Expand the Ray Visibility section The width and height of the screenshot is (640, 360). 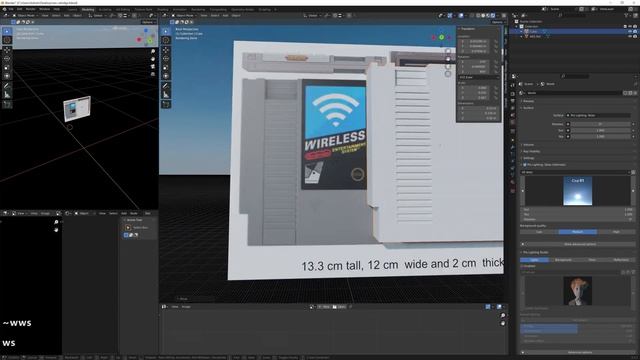point(531,151)
